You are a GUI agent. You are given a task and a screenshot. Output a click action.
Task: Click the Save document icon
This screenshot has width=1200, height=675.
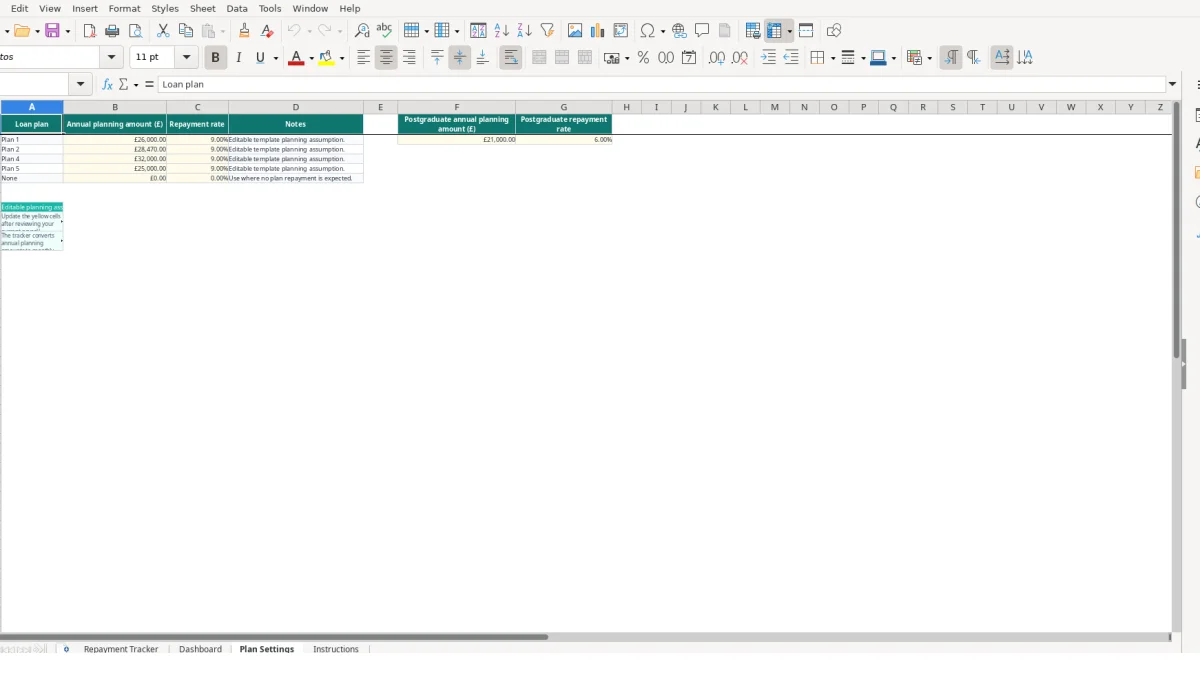(53, 31)
